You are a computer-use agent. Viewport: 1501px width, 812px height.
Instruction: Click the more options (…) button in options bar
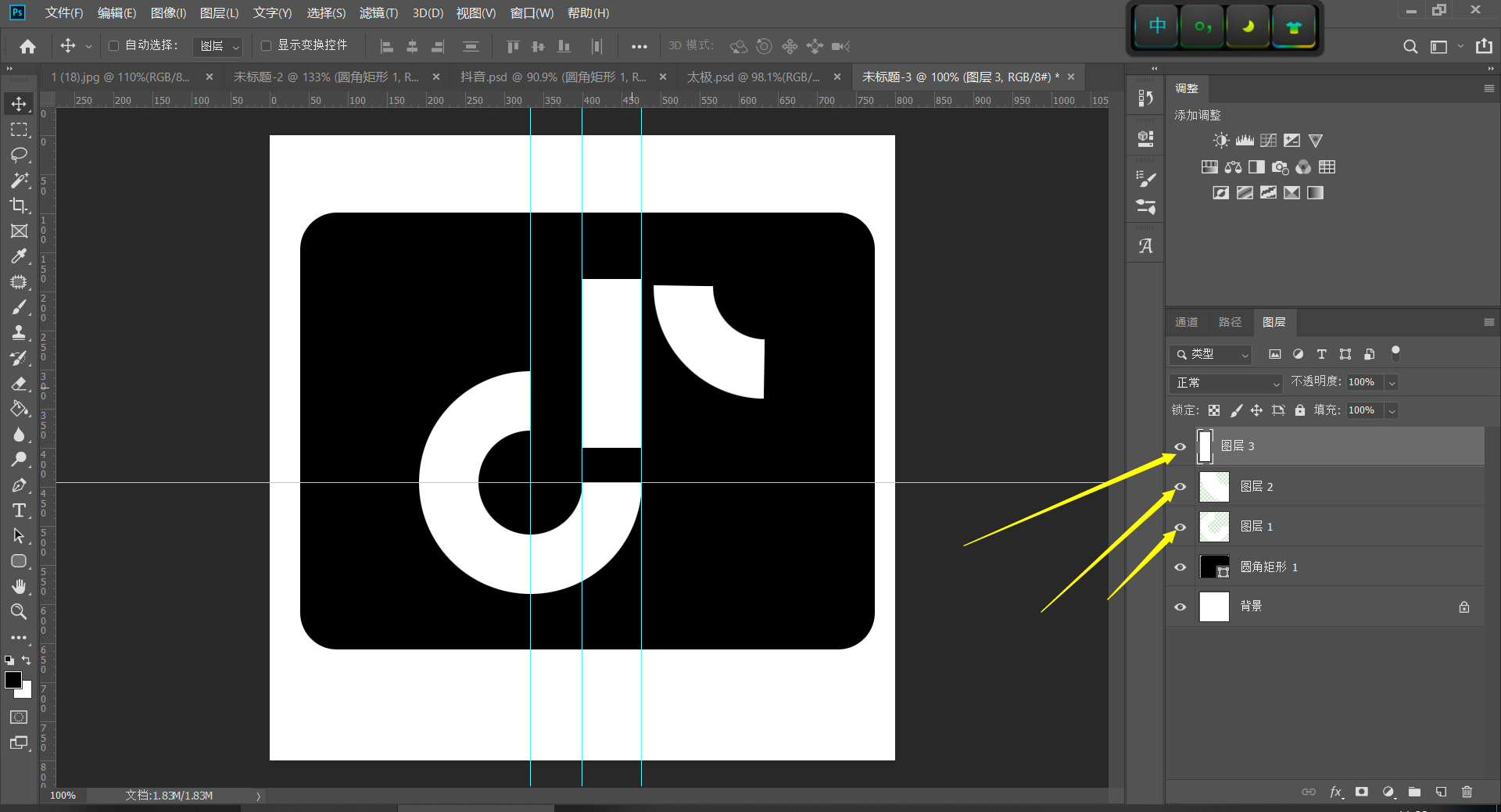pos(639,47)
